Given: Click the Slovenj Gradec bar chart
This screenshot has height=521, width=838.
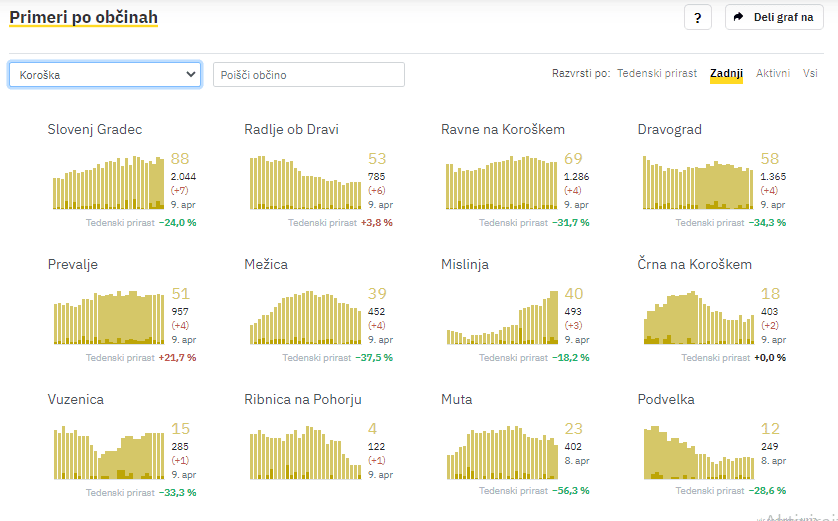Looking at the screenshot, I should [108, 182].
